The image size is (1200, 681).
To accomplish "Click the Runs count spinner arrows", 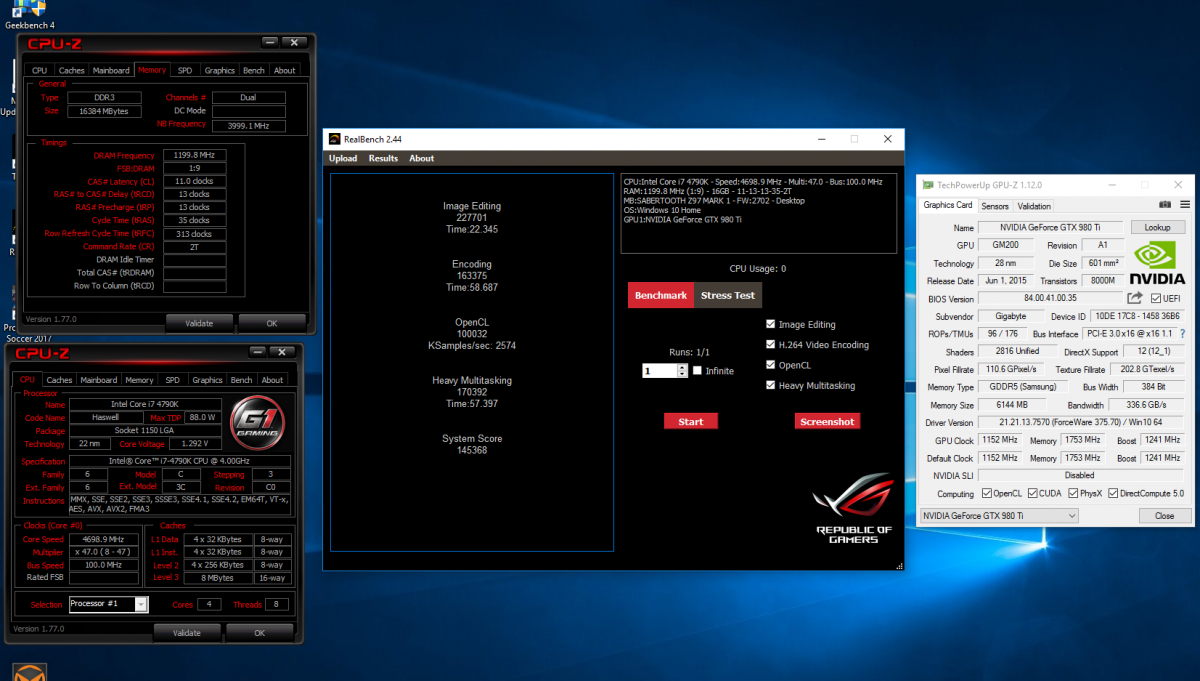I will 681,370.
